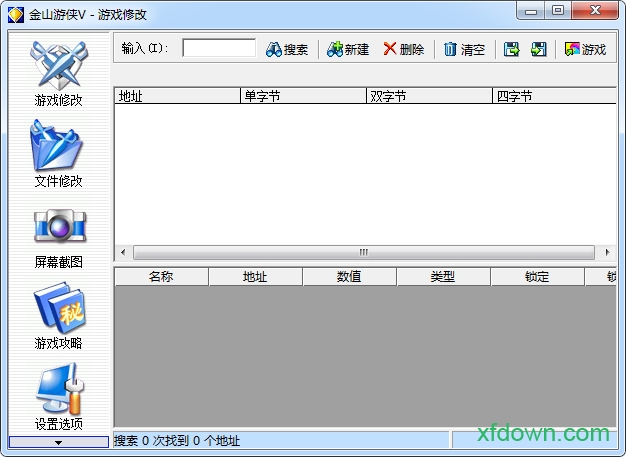The width and height of the screenshot is (626, 457).
Task: Click the 四字节 column header
Action: [555, 96]
